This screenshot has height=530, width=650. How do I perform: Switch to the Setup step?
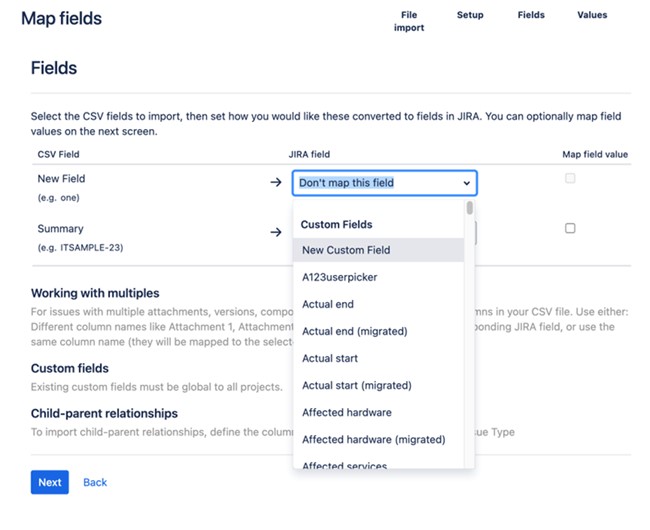pos(470,15)
